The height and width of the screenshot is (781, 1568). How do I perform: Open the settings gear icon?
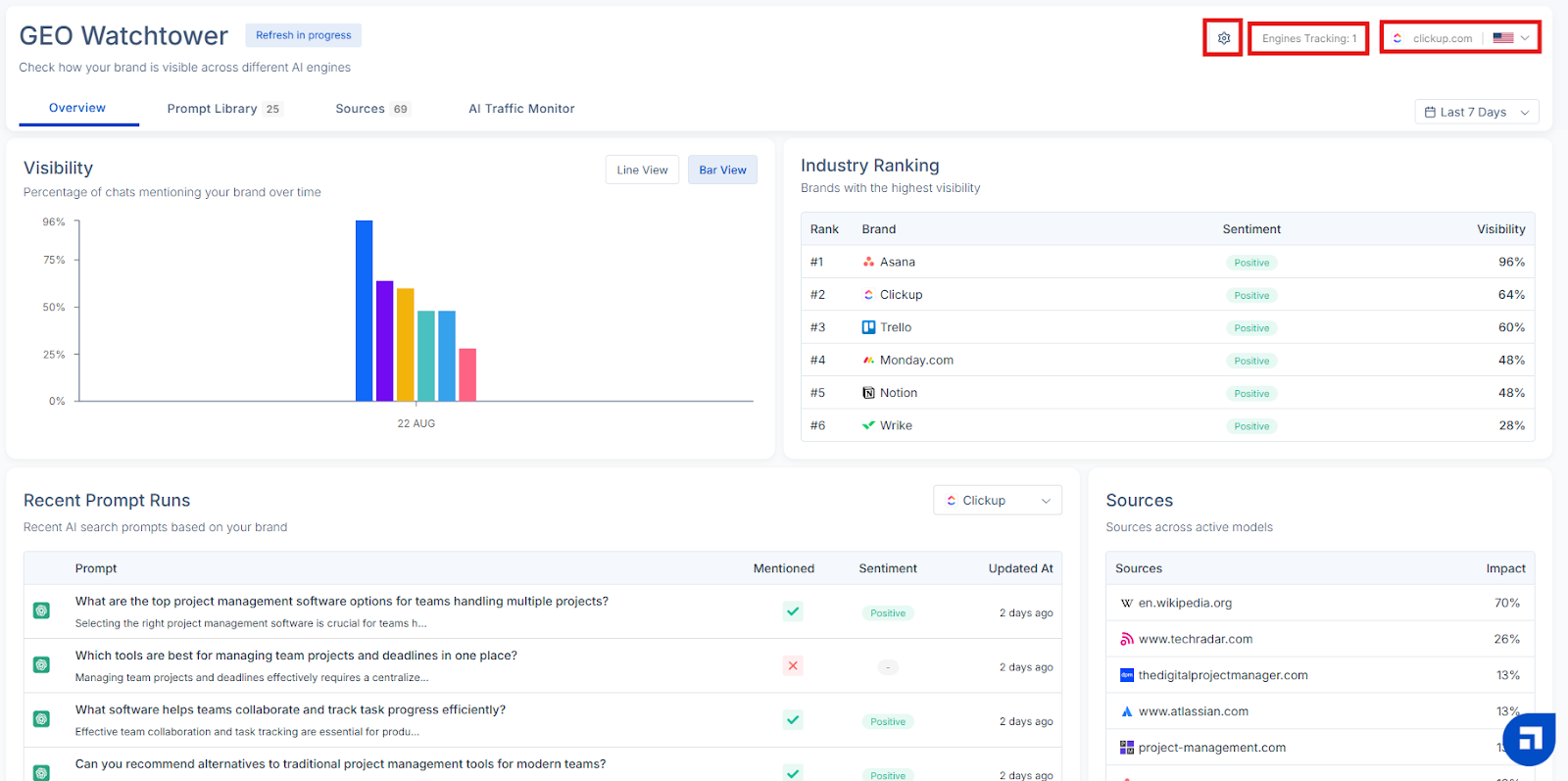(x=1223, y=38)
